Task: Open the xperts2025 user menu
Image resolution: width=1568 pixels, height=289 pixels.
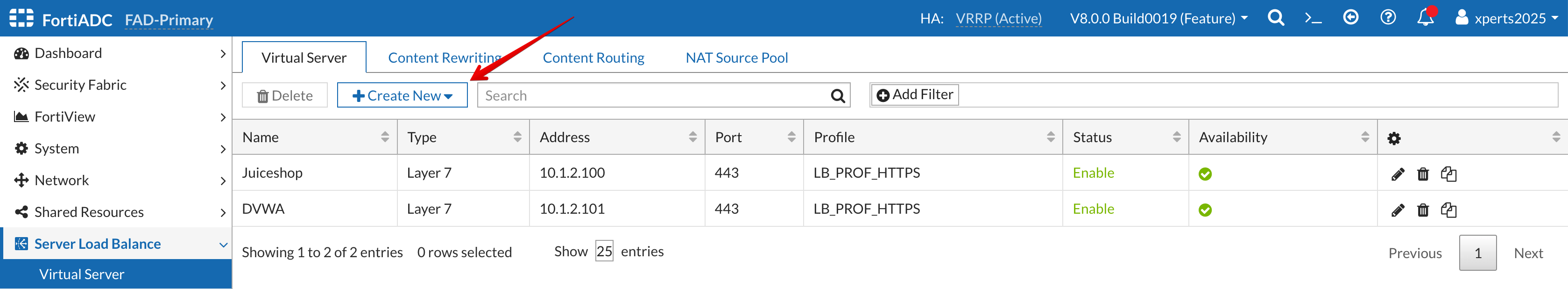Action: 1506,18
